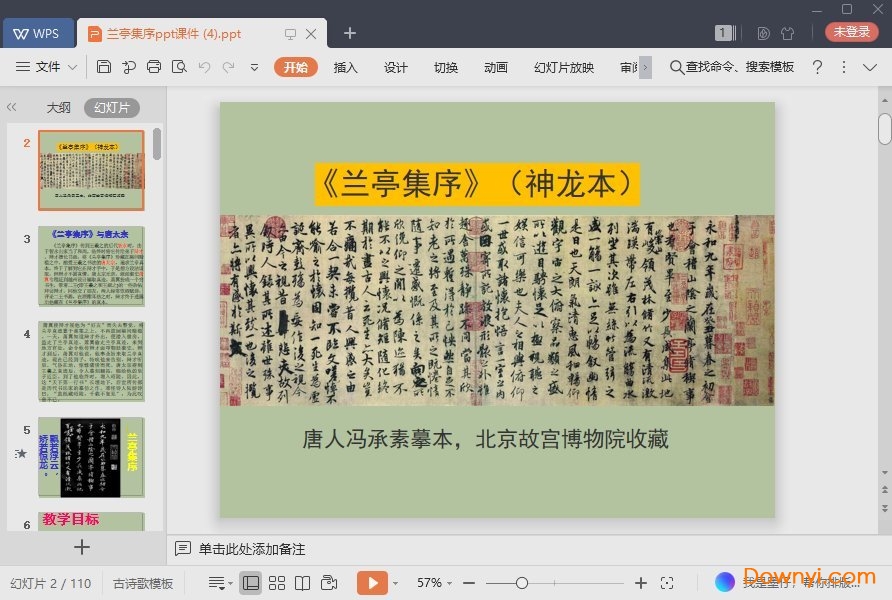Click the fit slide to window icon
The height and width of the screenshot is (600, 892).
667,583
